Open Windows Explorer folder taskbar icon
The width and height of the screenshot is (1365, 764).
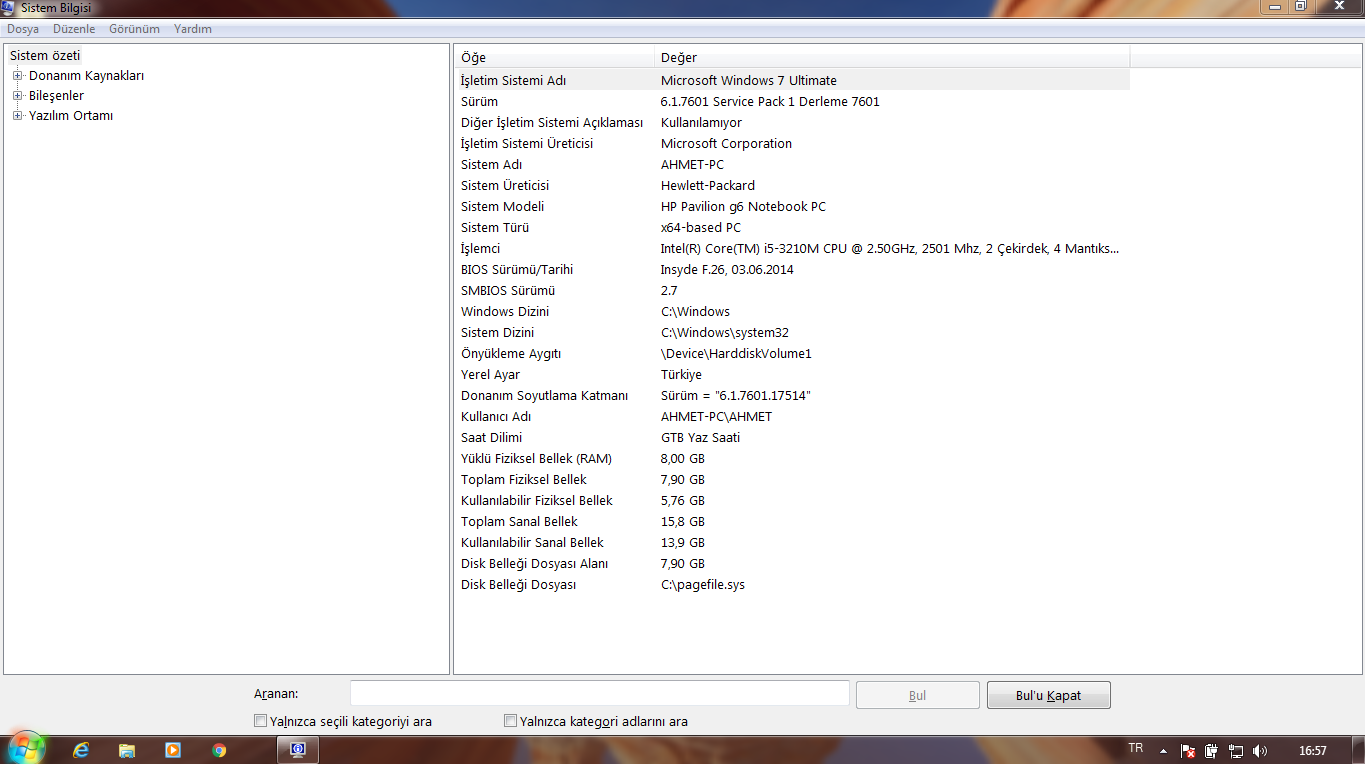point(127,750)
